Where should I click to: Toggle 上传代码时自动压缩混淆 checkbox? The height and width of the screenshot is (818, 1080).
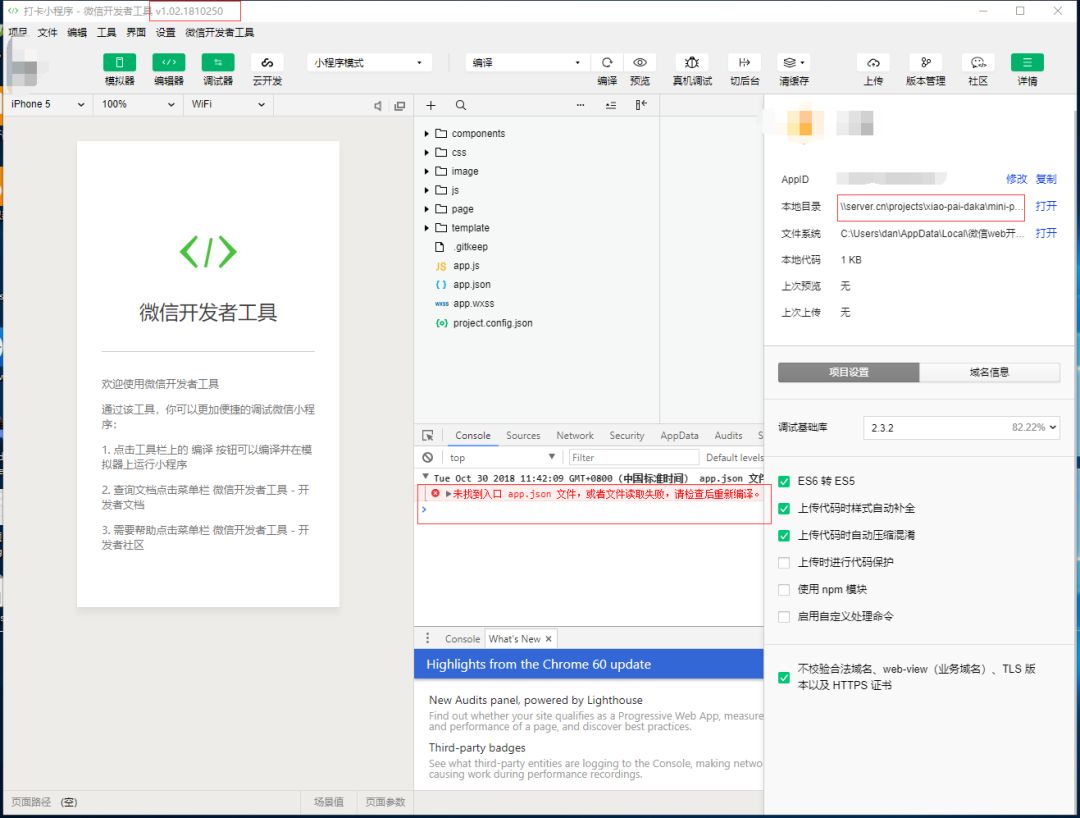click(x=784, y=535)
